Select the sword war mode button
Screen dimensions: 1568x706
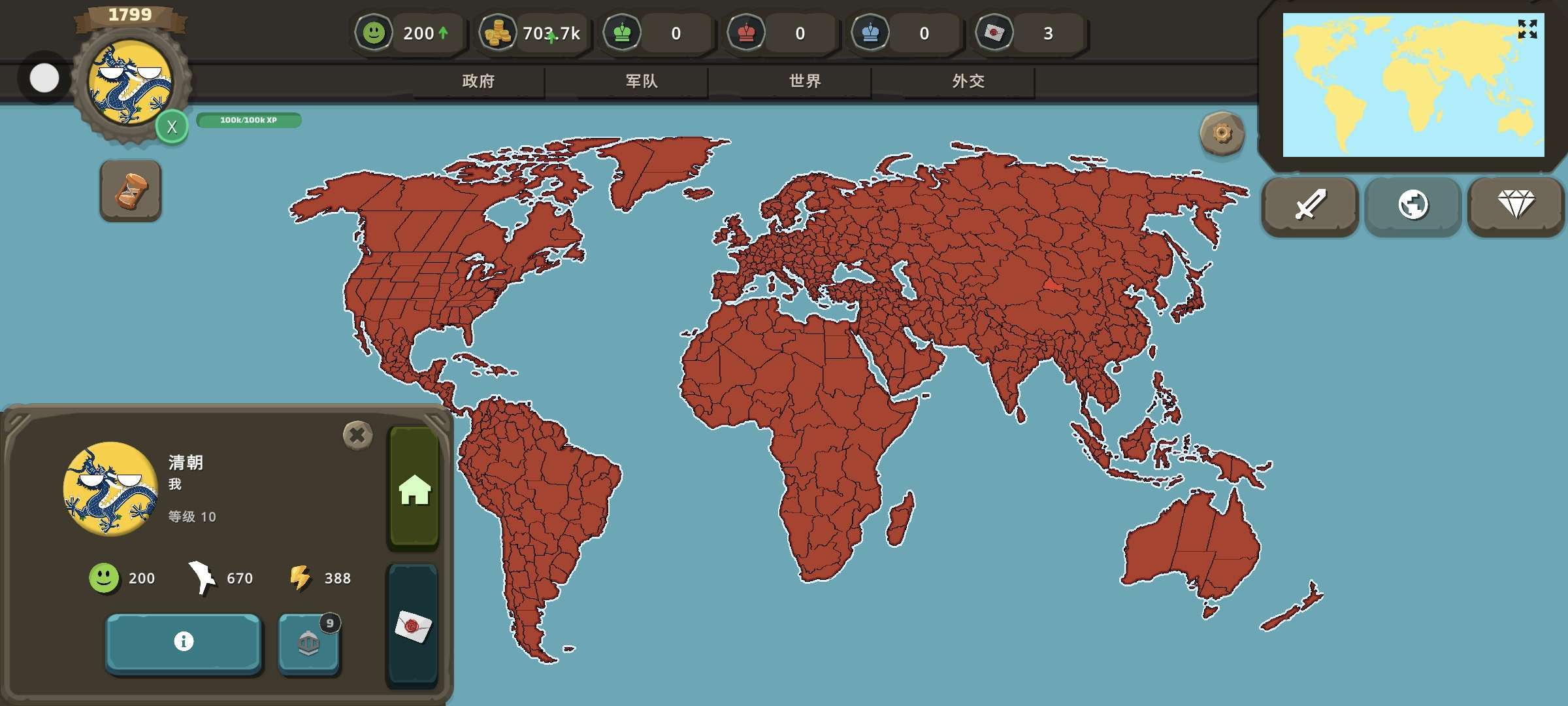(1309, 205)
